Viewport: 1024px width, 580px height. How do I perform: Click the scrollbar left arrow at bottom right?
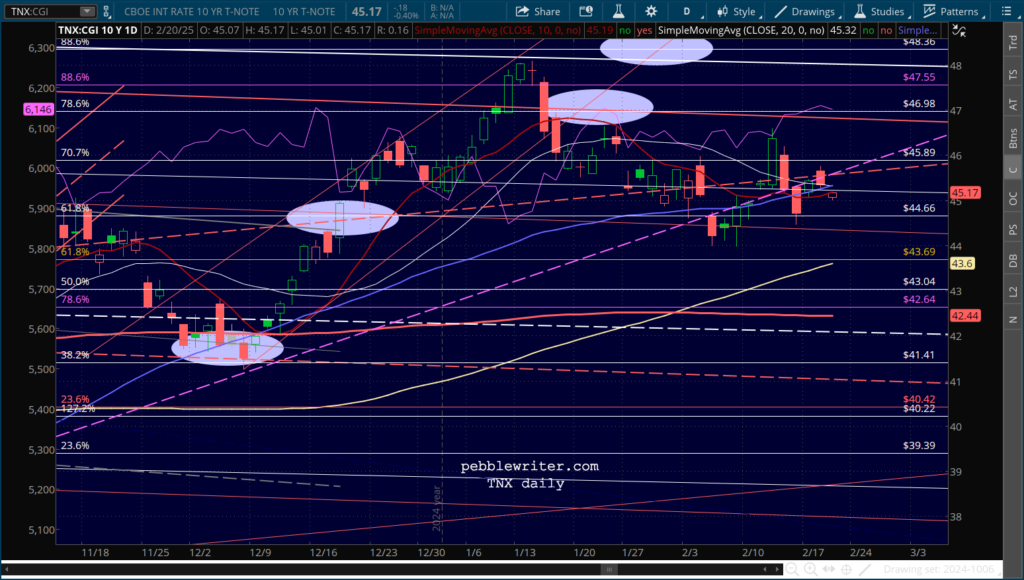pos(765,570)
